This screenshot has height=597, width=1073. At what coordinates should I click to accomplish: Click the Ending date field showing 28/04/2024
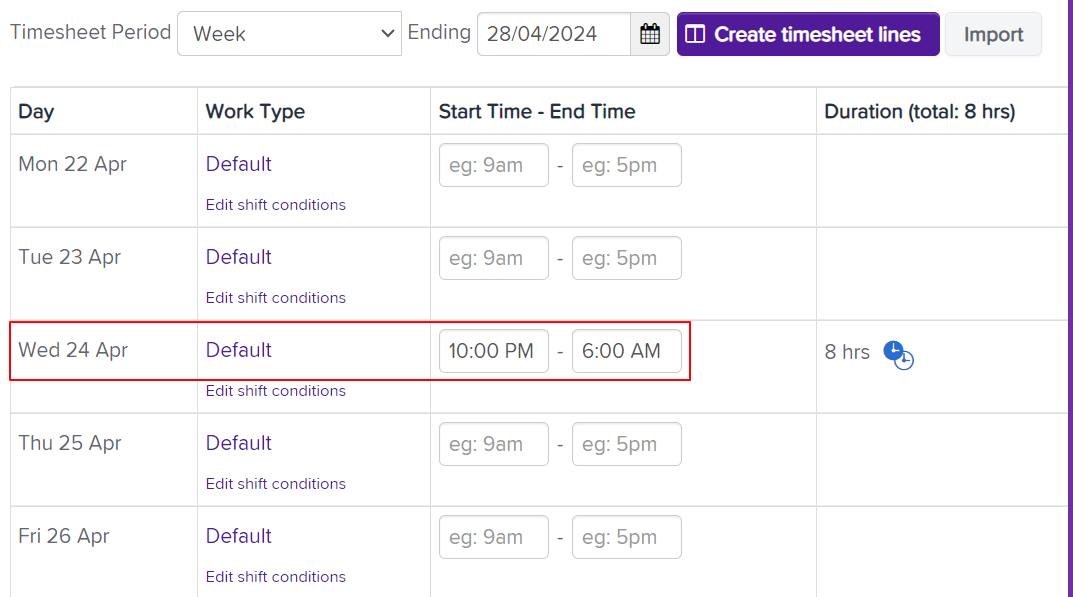click(553, 34)
